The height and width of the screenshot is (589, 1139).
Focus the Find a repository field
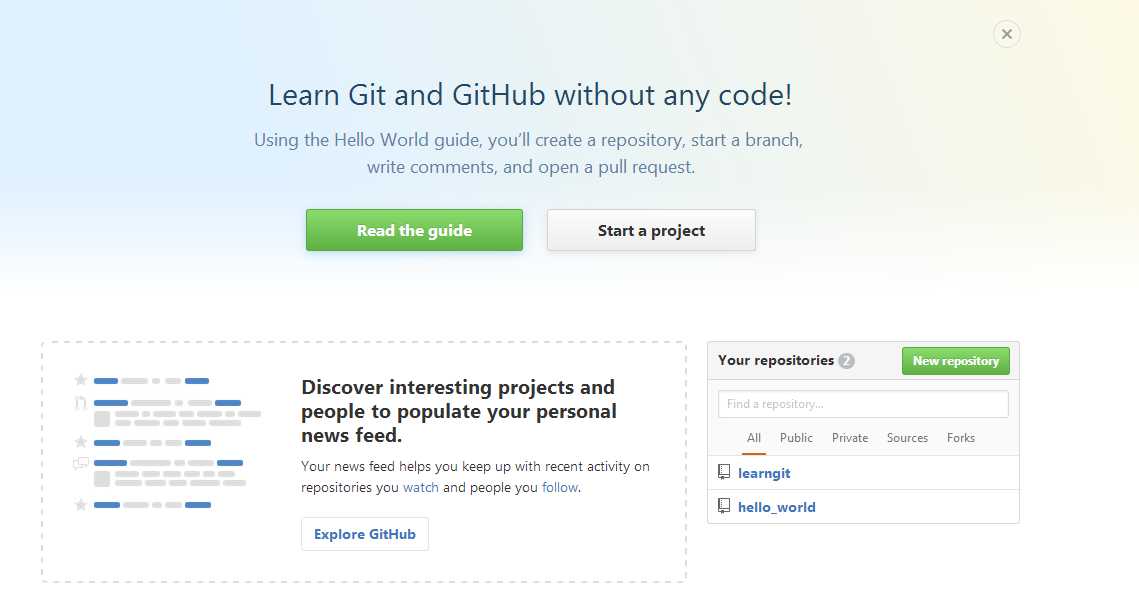pos(863,404)
